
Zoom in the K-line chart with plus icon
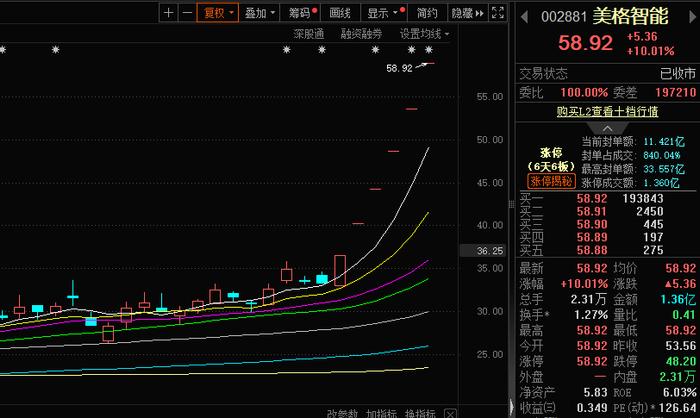tap(168, 13)
